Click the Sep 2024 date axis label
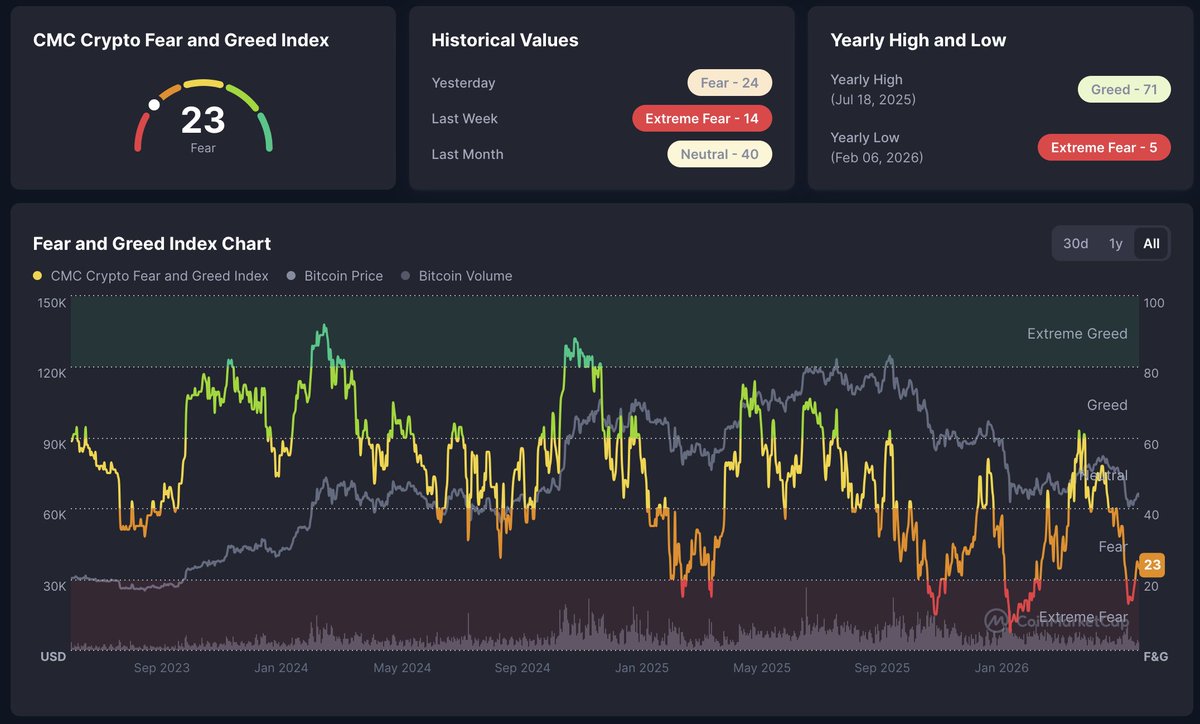 (x=522, y=668)
